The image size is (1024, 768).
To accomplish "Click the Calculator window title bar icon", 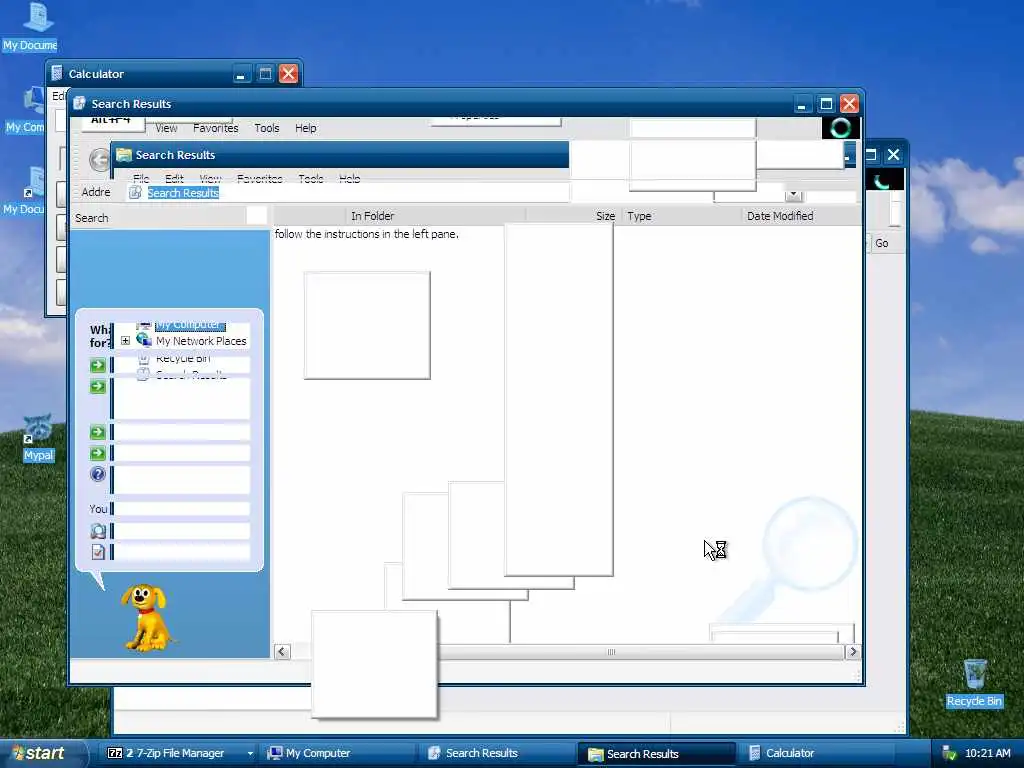I will 57,73.
